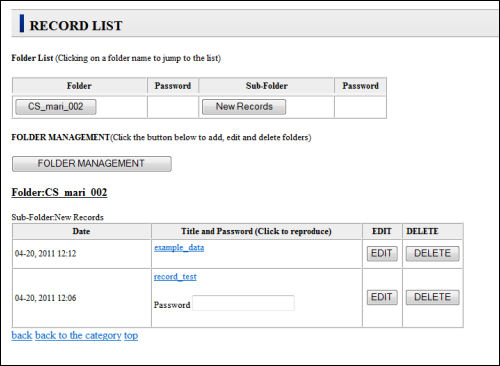The height and width of the screenshot is (366, 500).
Task: Open the CS_mari_002 folder button
Action: point(56,107)
